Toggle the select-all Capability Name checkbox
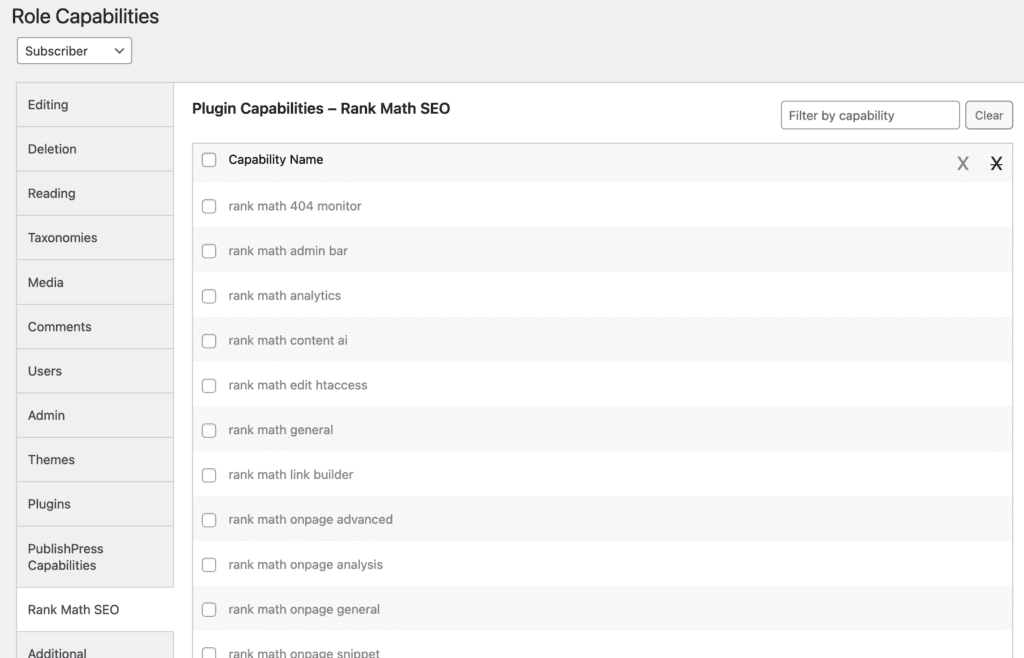 [209, 159]
